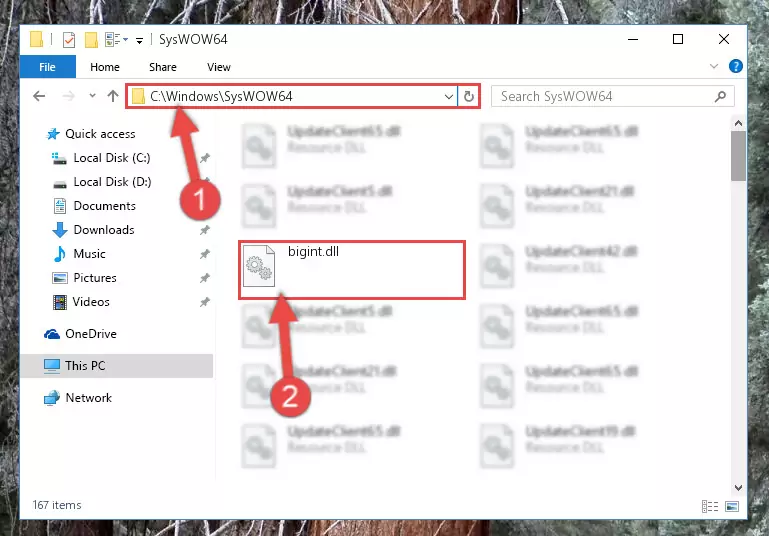Open the File menu tab
The height and width of the screenshot is (536, 769).
[x=48, y=67]
